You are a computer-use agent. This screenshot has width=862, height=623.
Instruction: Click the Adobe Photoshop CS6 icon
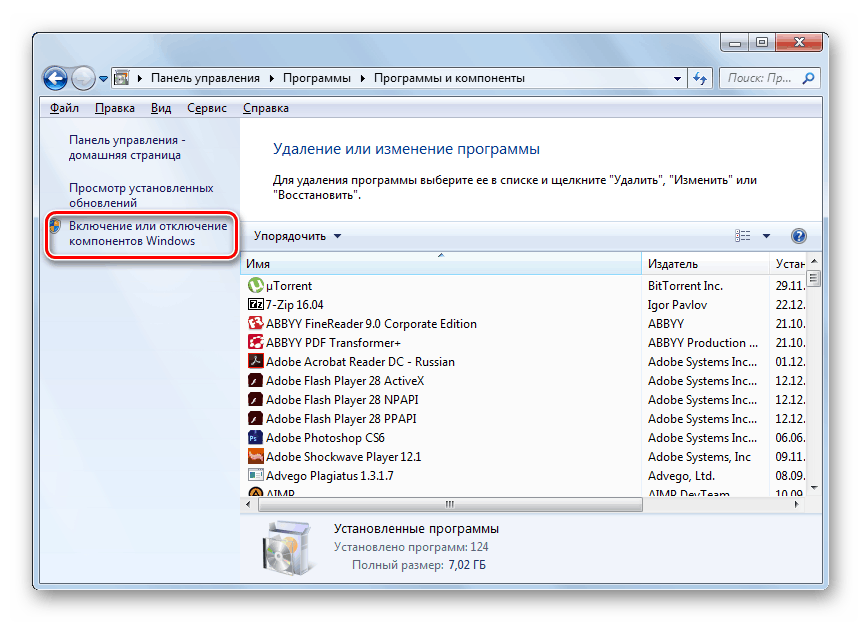tap(256, 438)
